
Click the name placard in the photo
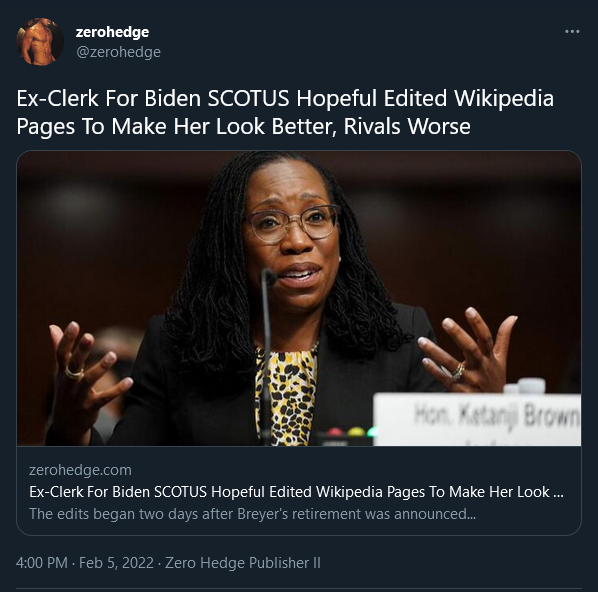click(477, 420)
